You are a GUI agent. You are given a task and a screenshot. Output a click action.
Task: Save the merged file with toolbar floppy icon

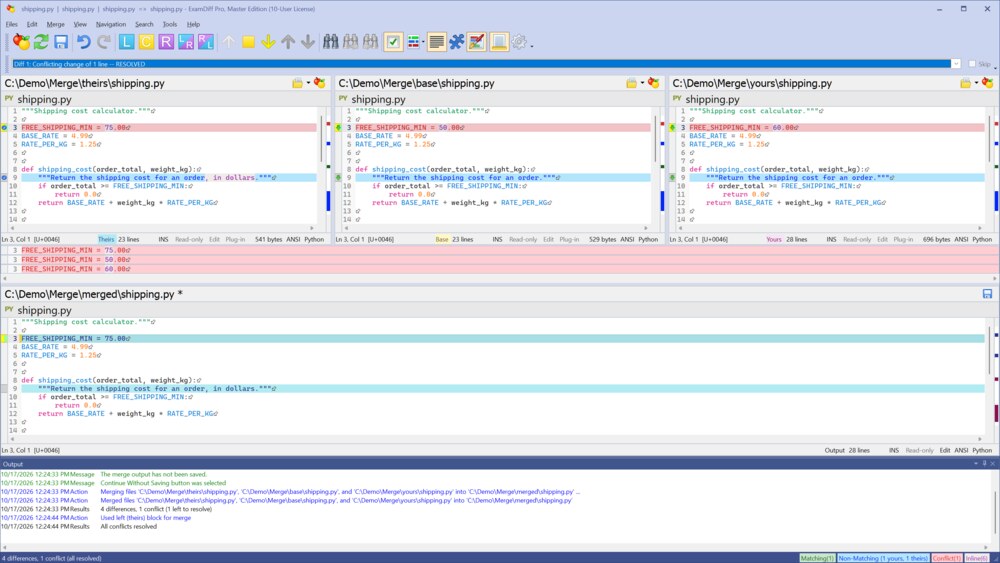pyautogui.click(x=61, y=42)
